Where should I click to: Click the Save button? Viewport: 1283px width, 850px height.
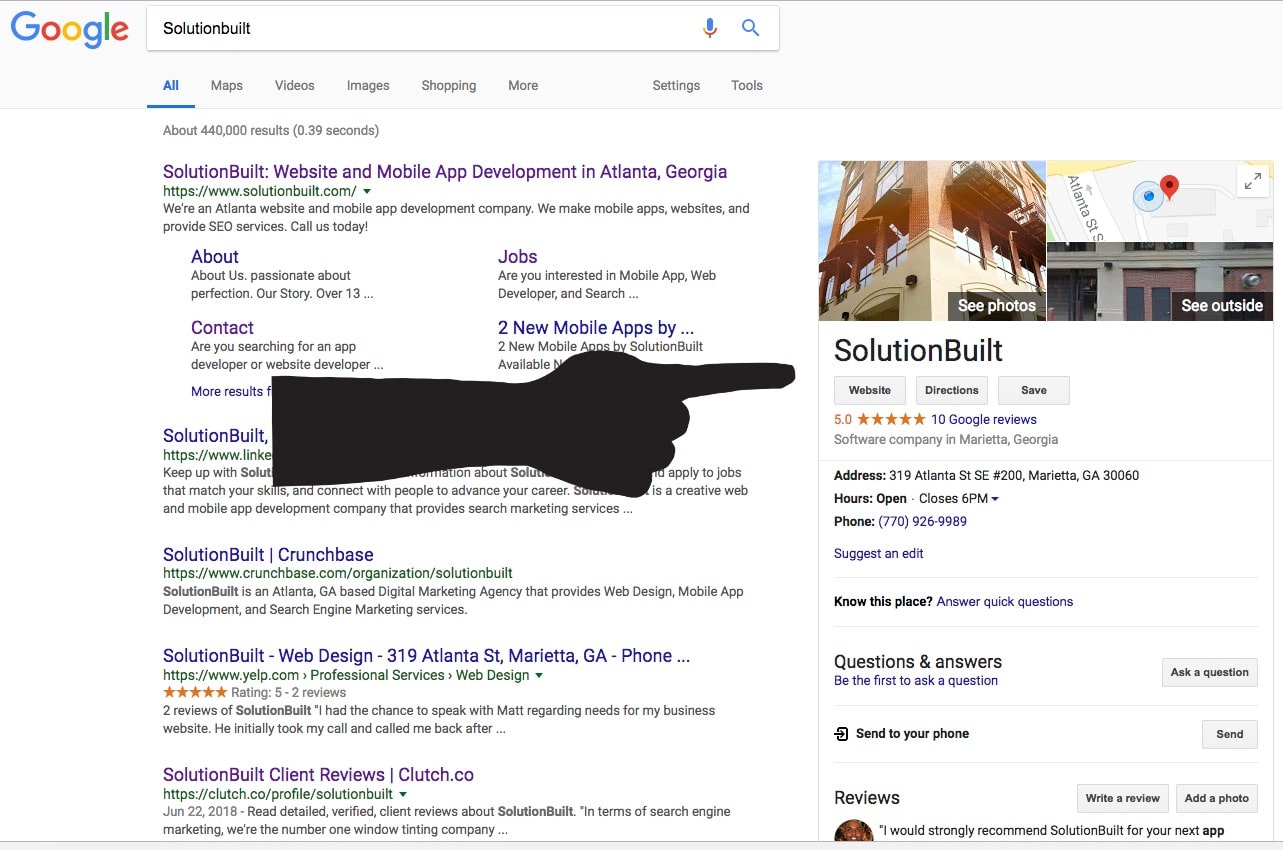coord(1034,390)
